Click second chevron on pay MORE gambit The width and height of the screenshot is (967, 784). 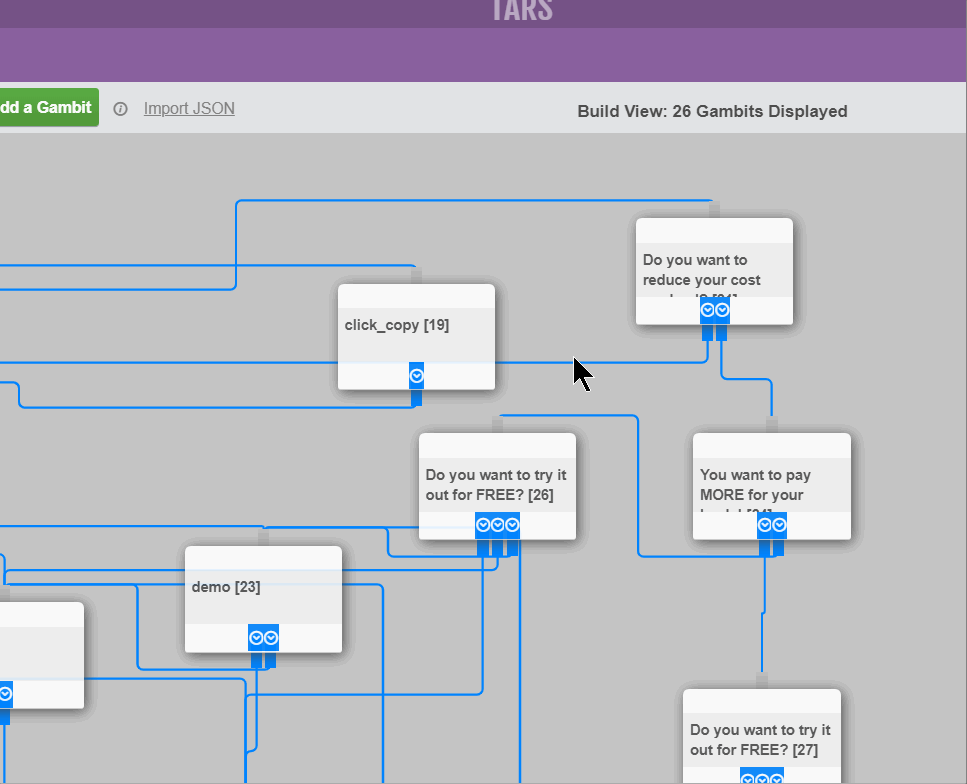point(780,525)
